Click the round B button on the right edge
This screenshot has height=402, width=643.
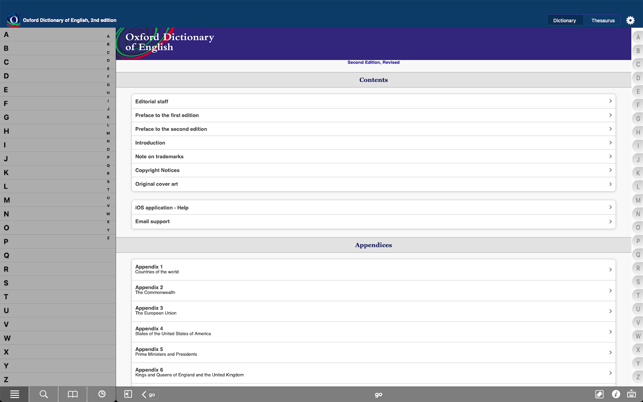[638, 51]
